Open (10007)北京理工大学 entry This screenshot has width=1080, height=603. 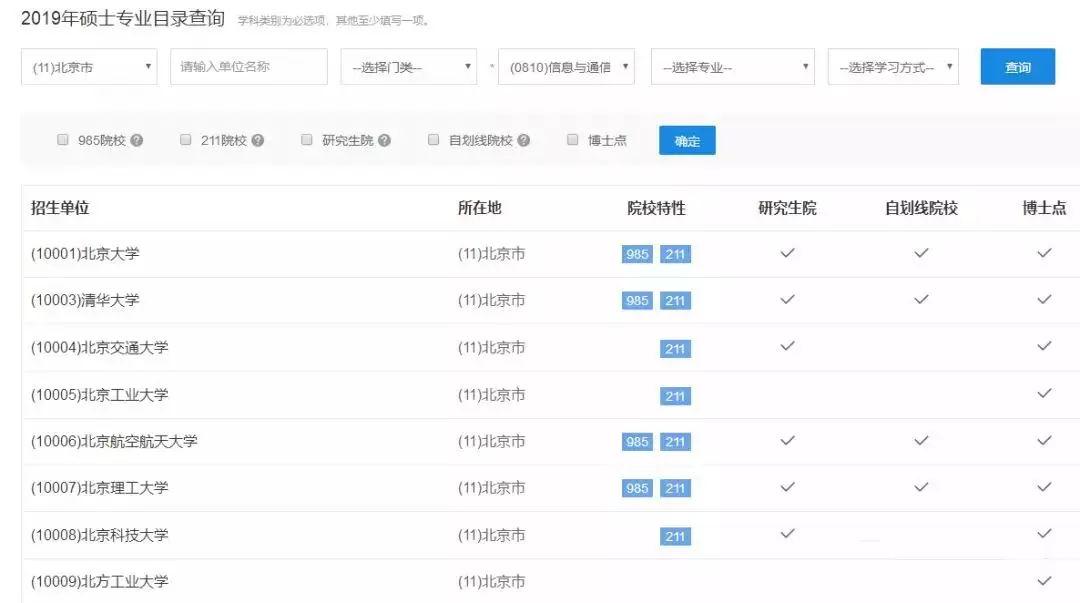coord(100,488)
